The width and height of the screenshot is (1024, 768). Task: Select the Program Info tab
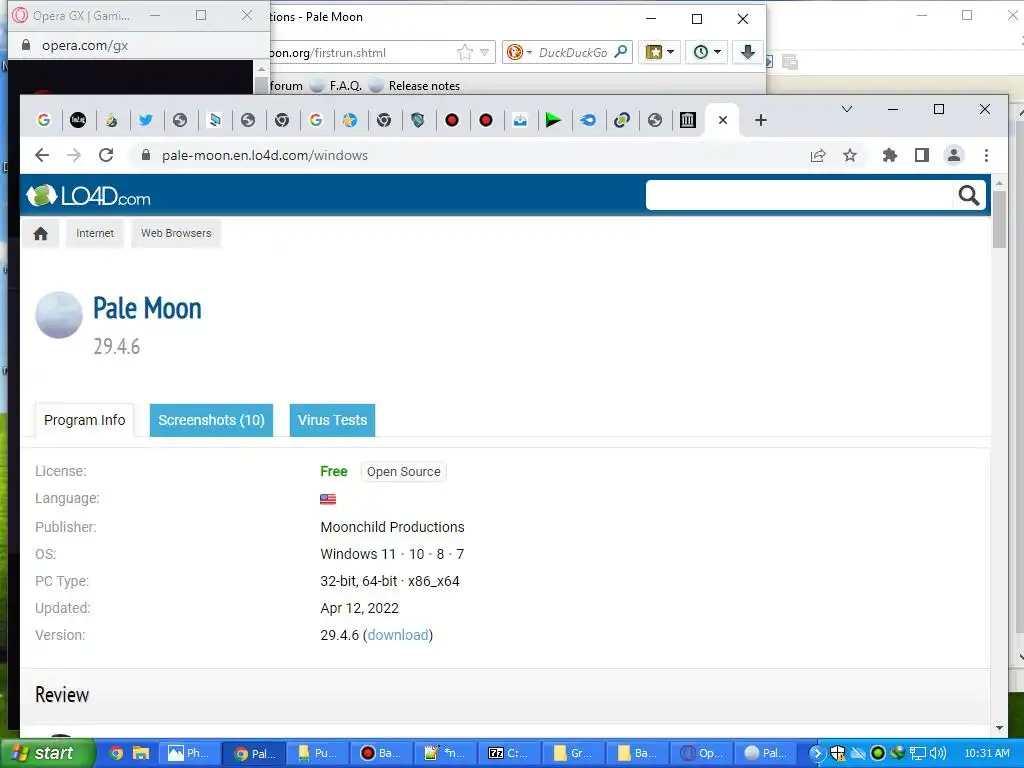click(84, 421)
